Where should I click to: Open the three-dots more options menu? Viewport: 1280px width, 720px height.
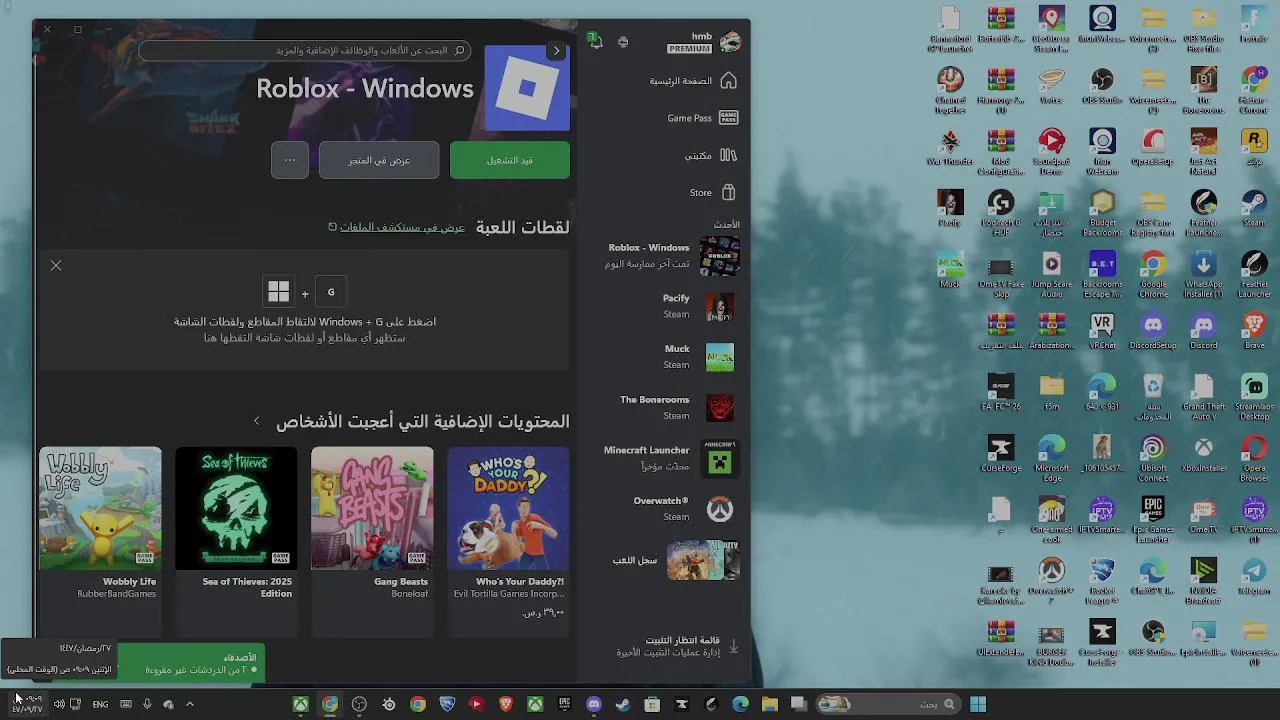290,160
